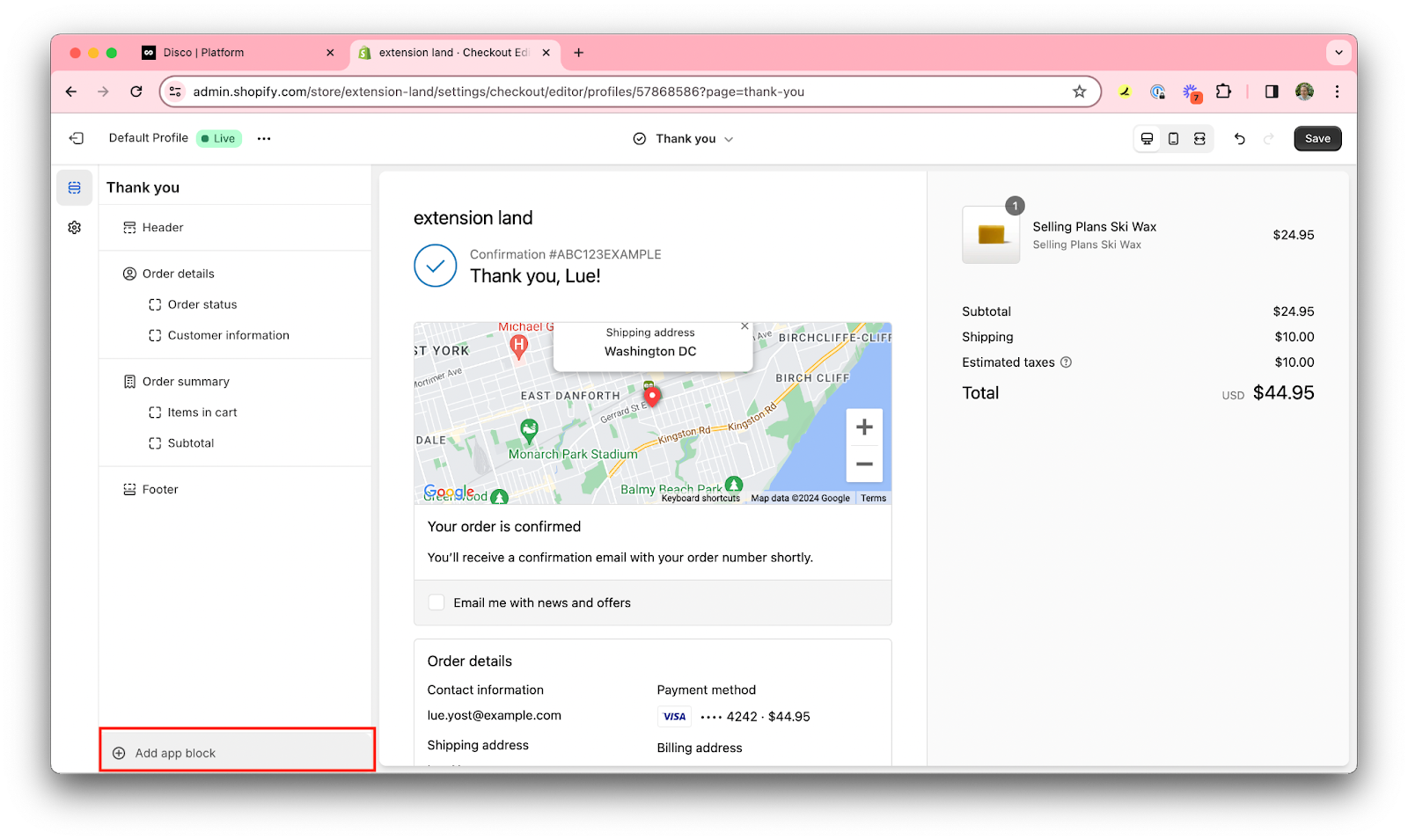This screenshot has width=1408, height=840.
Task: Close the extension land tab
Action: 546,53
